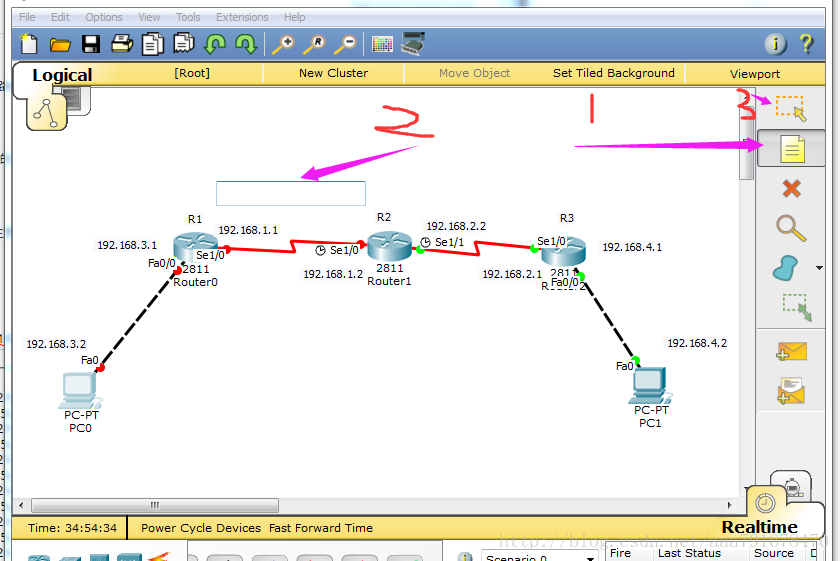The image size is (840, 561).
Task: Click the horizontal scrollbar thumb
Action: [155, 505]
